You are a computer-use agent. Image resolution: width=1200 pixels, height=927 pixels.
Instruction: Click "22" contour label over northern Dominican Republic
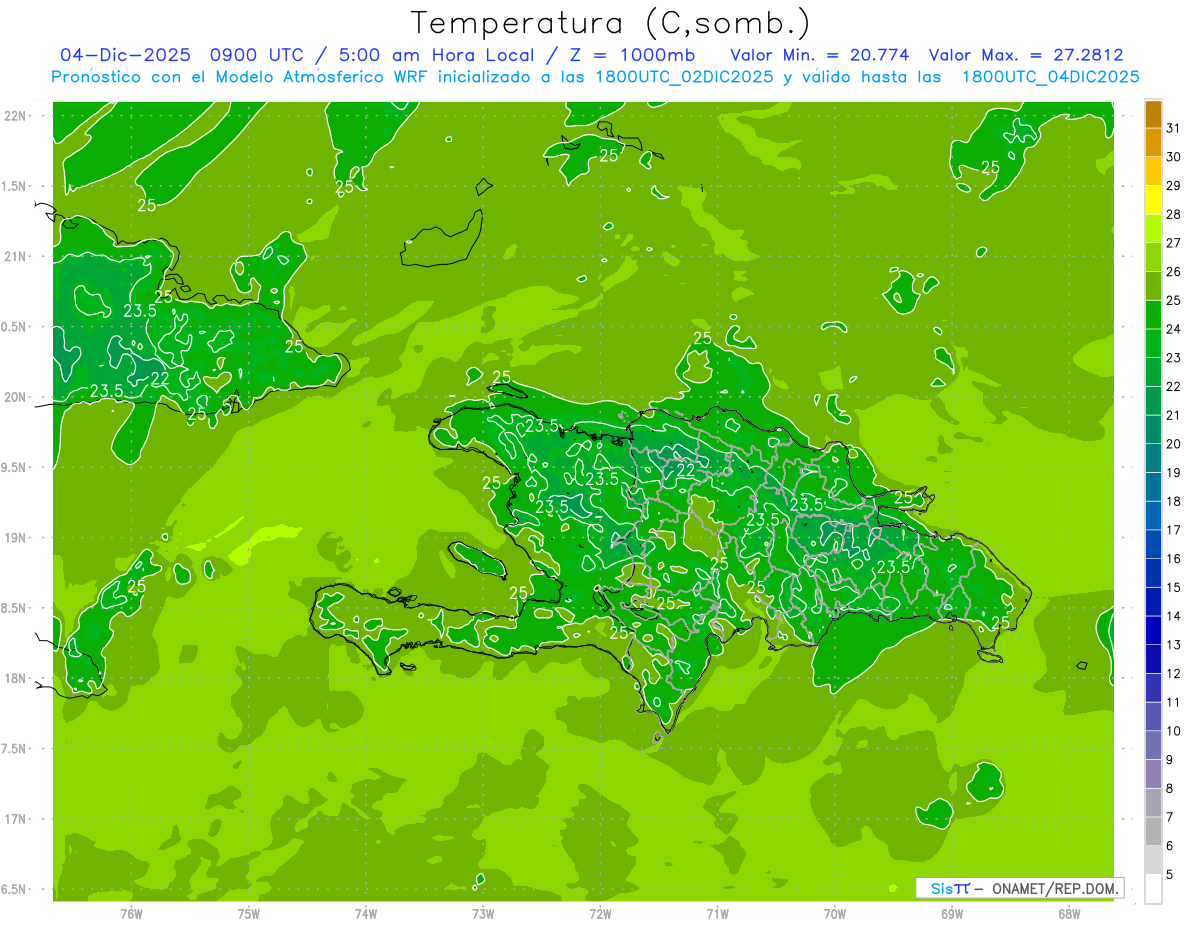(x=686, y=469)
